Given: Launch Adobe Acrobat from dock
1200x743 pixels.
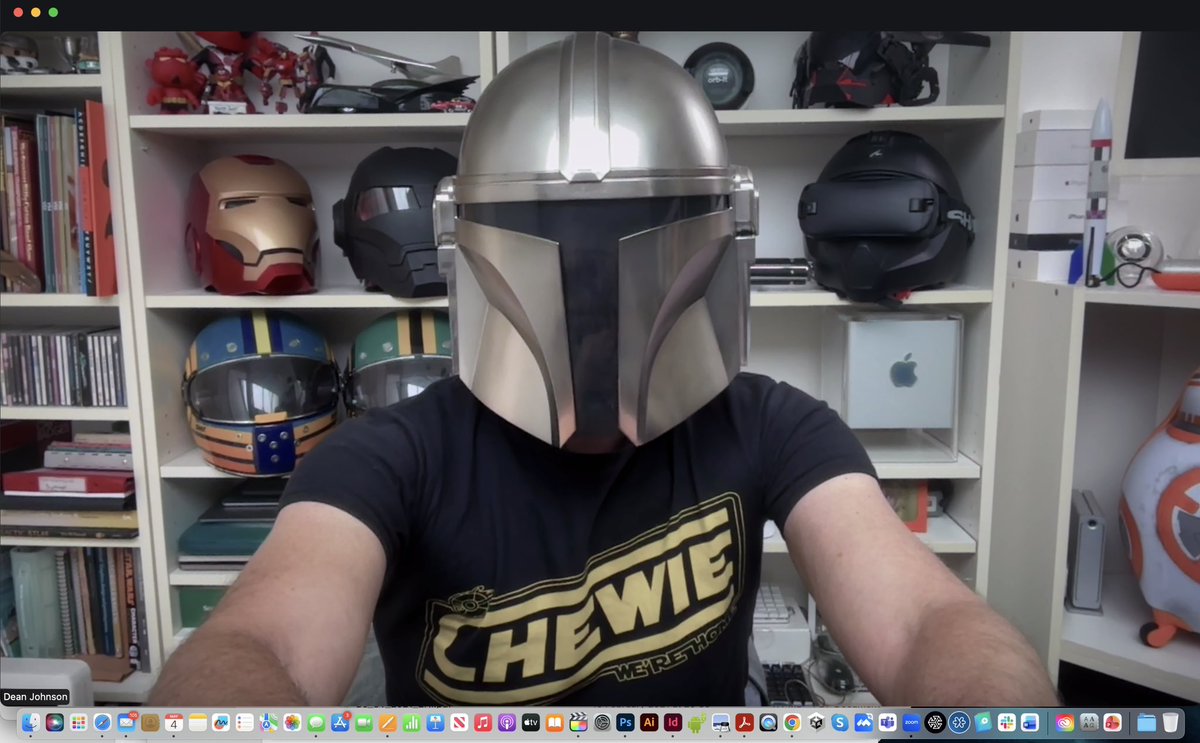Looking at the screenshot, I should point(744,722).
